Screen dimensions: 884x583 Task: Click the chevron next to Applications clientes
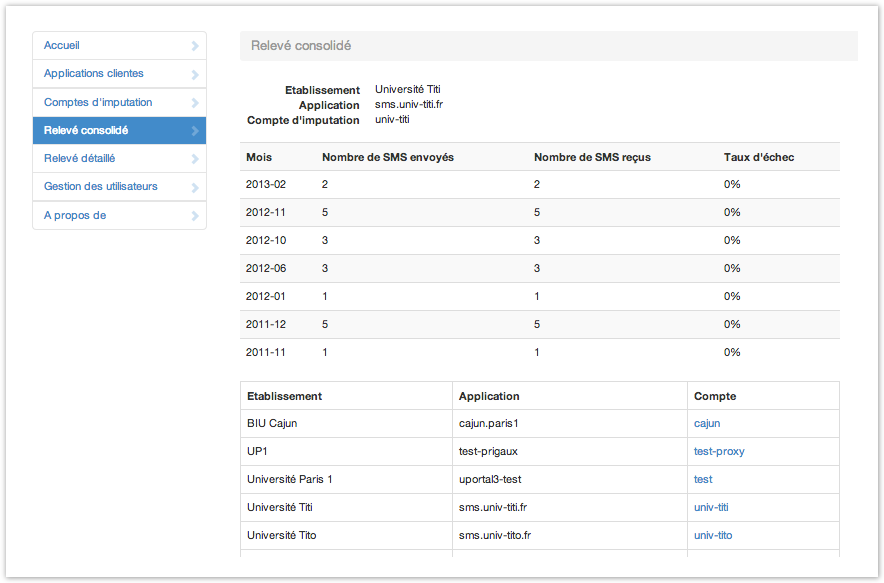195,74
